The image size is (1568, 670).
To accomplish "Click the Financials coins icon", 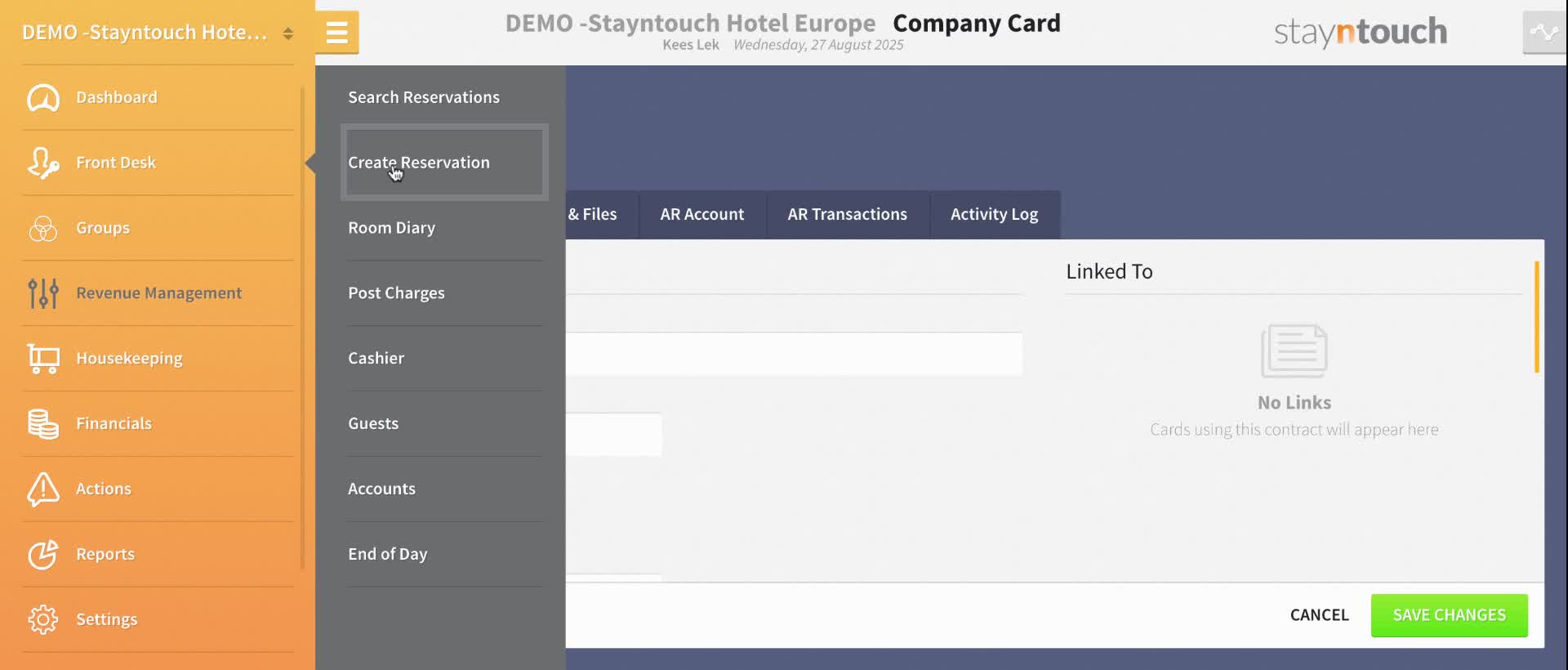I will point(43,424).
